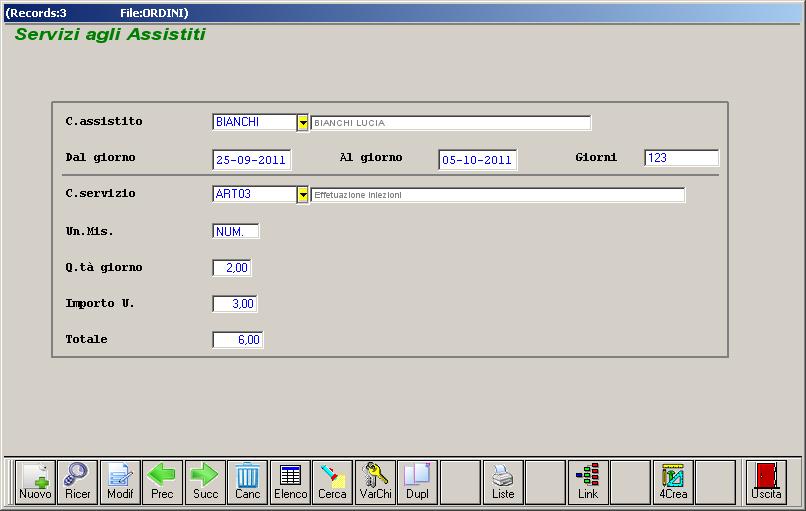
Task: Delete the record with Canc trash icon
Action: 248,482
